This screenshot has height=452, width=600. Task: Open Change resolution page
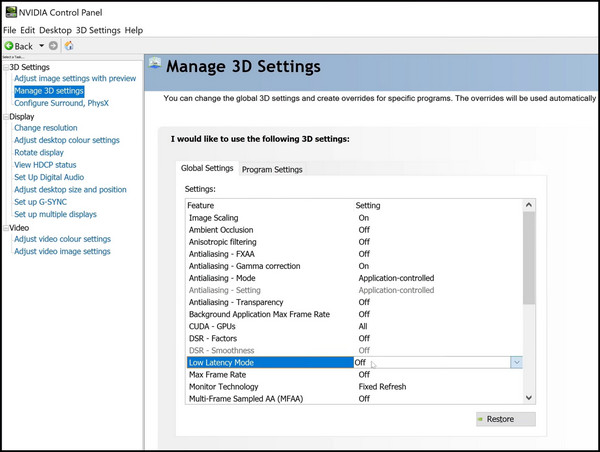pos(46,128)
